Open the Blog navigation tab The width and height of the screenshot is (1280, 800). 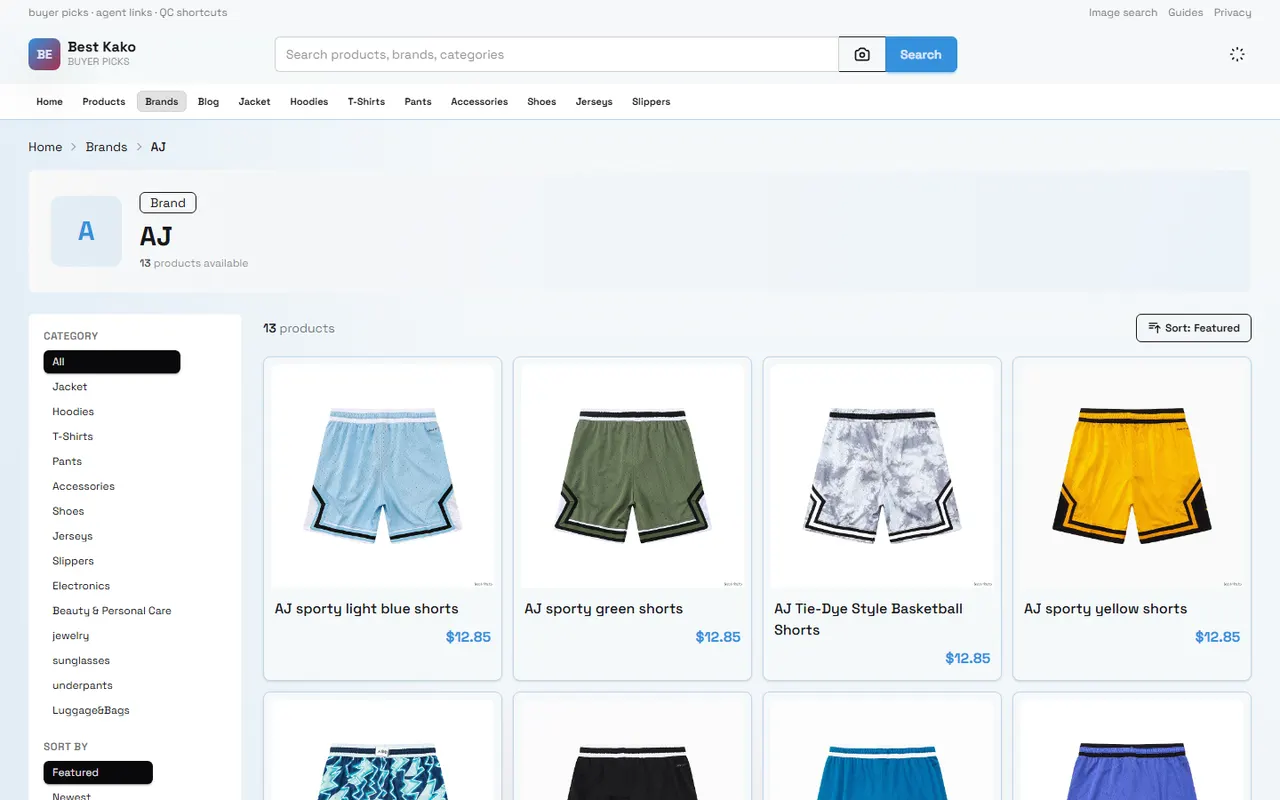click(209, 102)
